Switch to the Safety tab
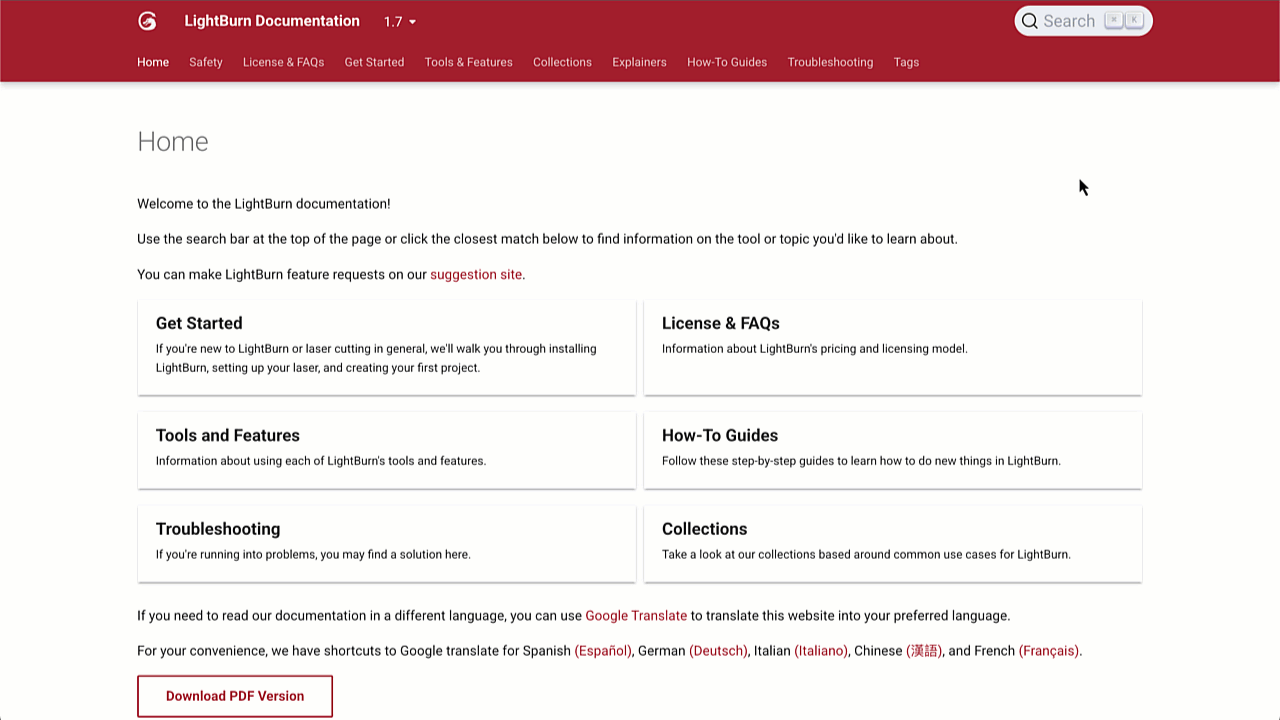 click(x=206, y=62)
